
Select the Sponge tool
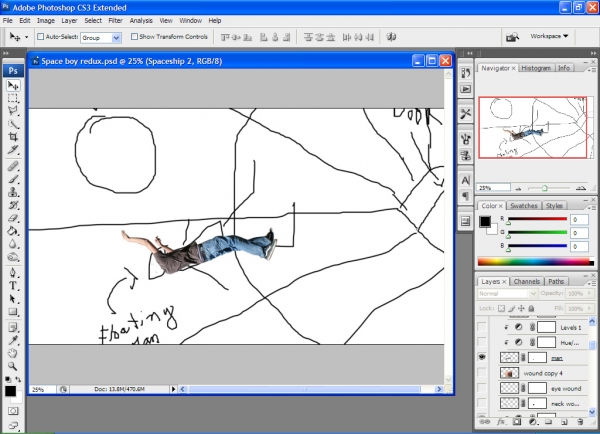coord(13,257)
